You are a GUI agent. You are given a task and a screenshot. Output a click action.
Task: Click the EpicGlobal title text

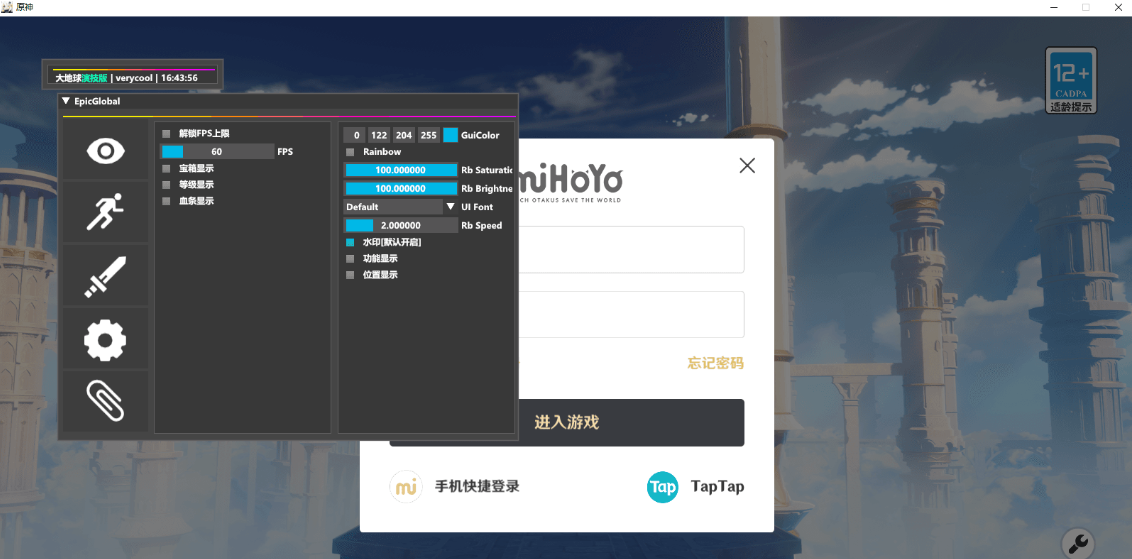(97, 101)
